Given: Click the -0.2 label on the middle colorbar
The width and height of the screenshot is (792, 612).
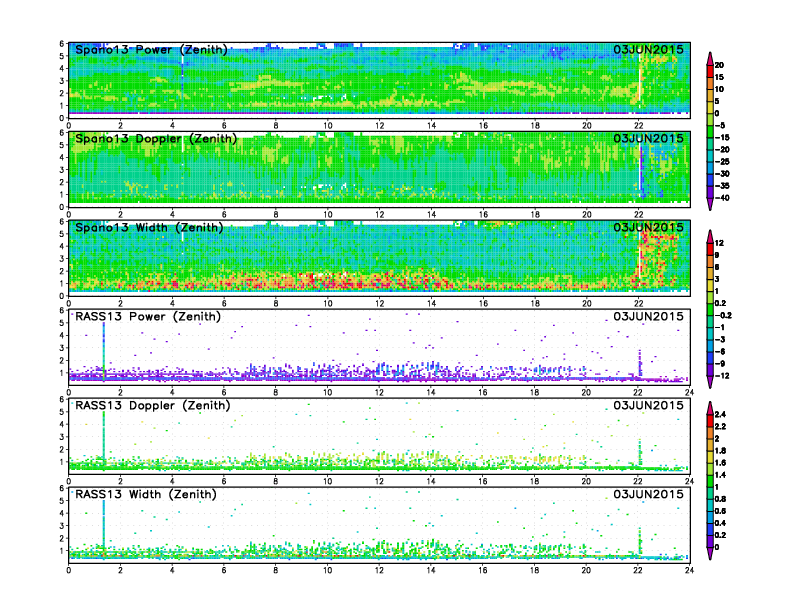Looking at the screenshot, I should 723,316.
